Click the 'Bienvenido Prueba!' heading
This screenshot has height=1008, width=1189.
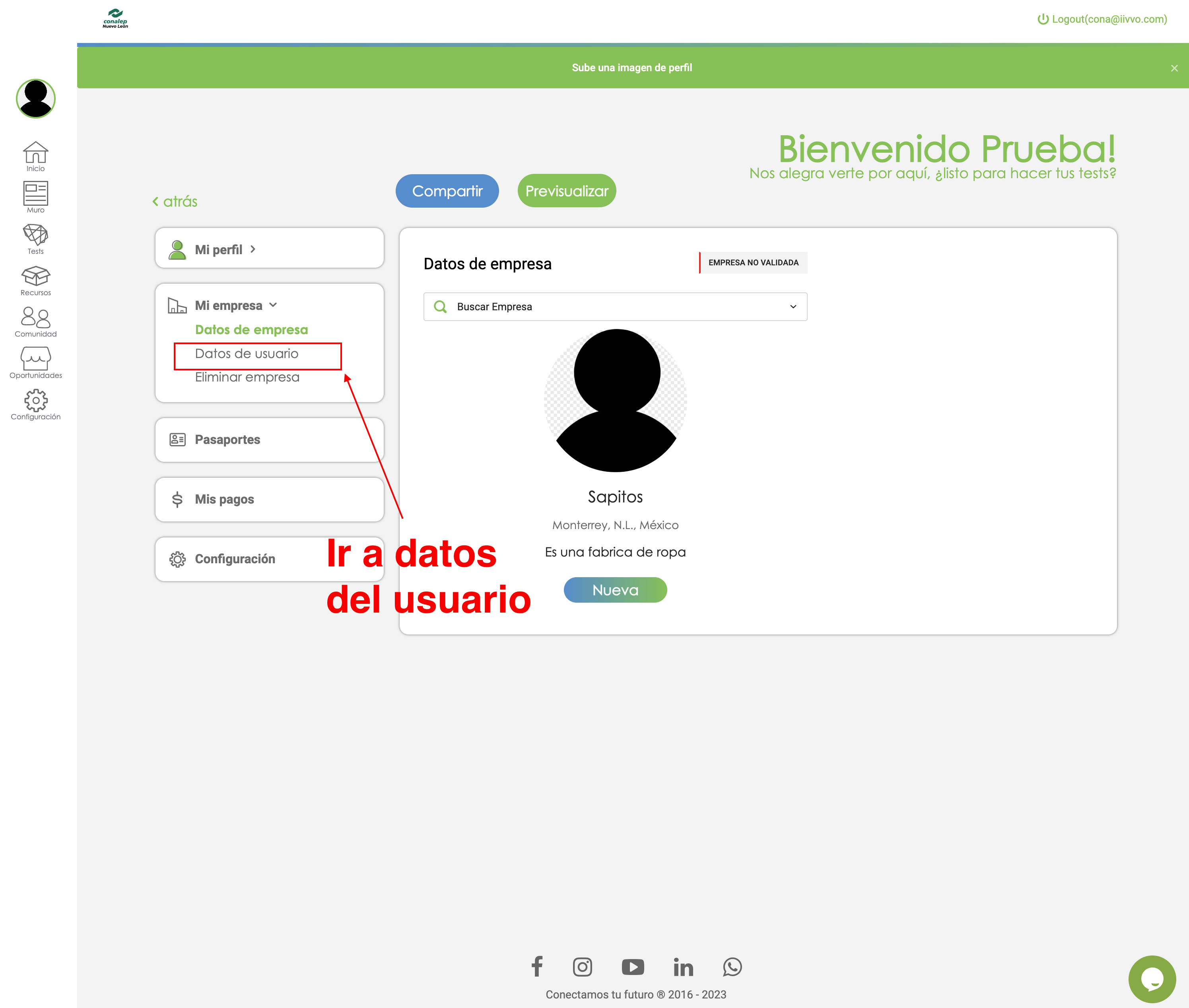[x=947, y=148]
